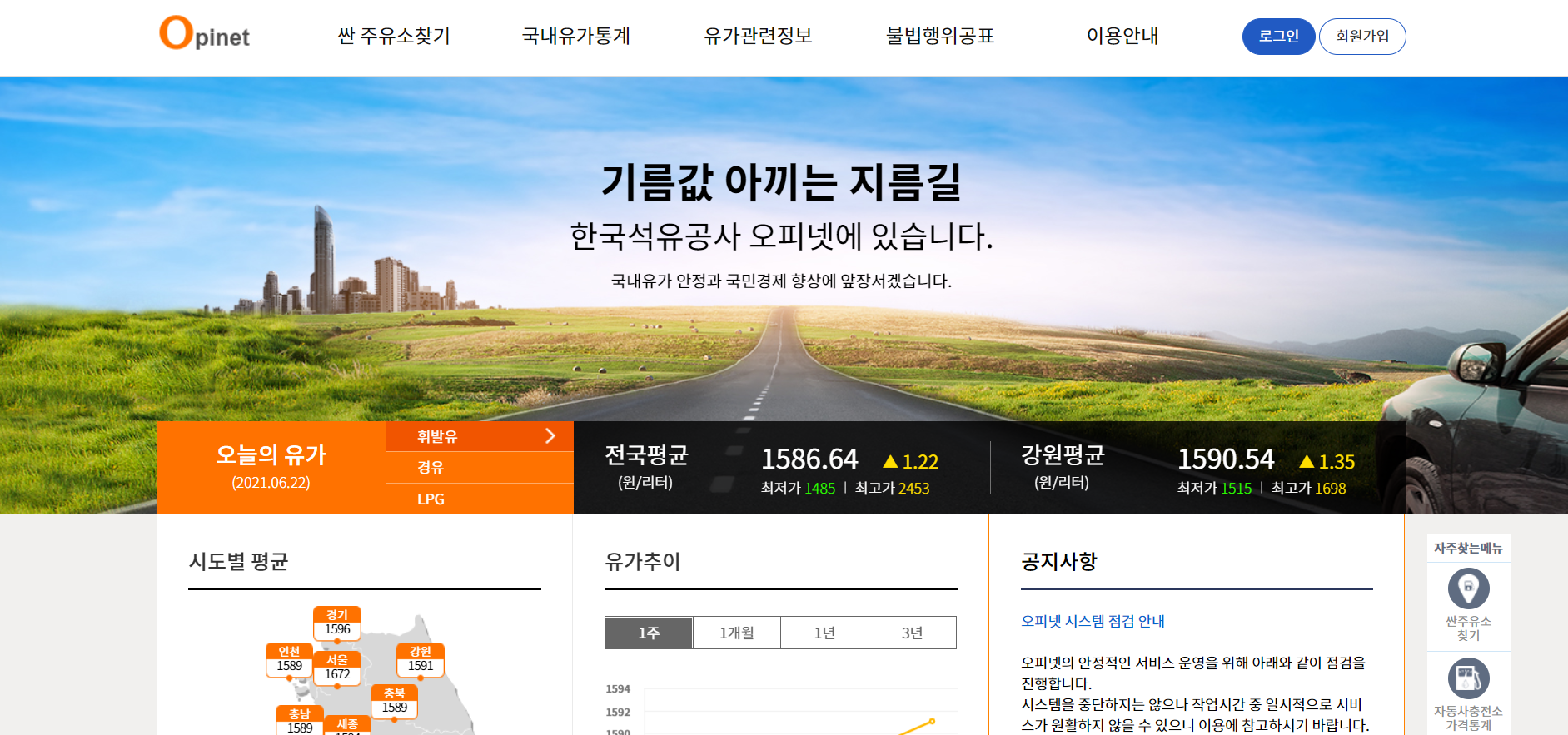Open the 불법행위공표 menu
This screenshot has width=1568, height=735.
coord(940,36)
